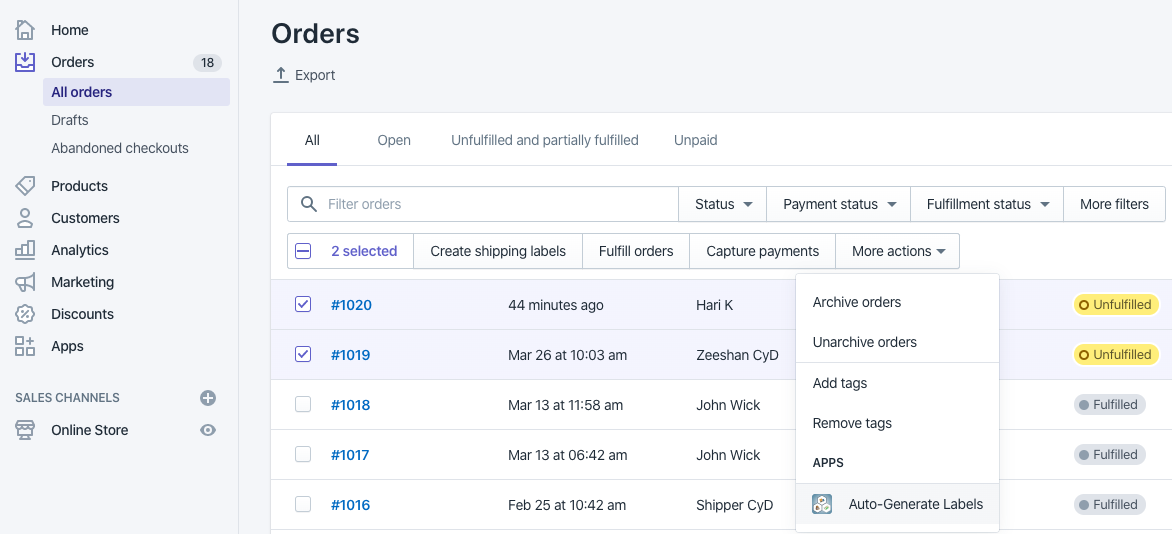Click the Mar 26 at 10:03 am date

click(x=567, y=355)
